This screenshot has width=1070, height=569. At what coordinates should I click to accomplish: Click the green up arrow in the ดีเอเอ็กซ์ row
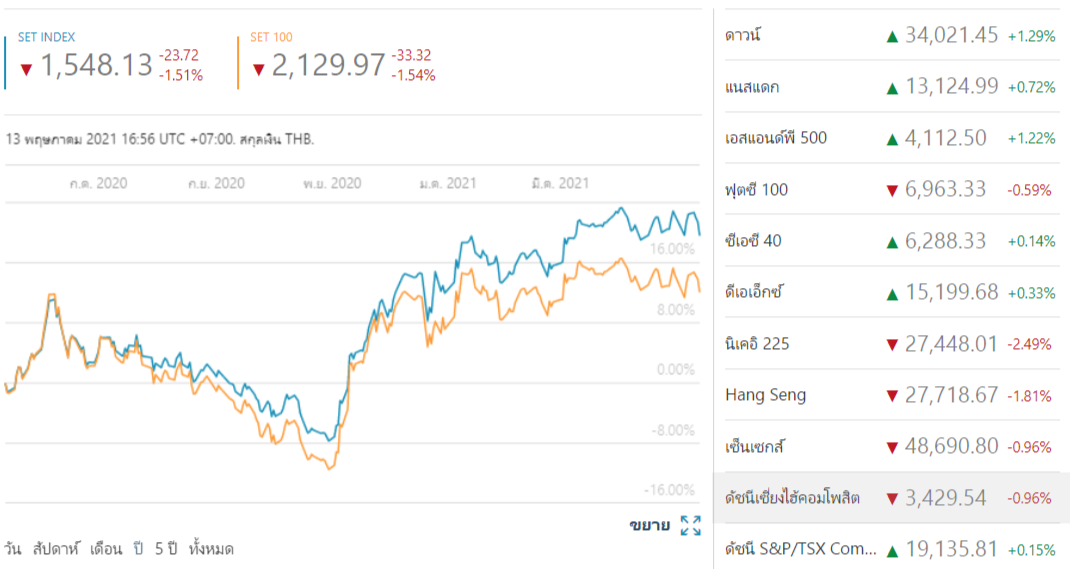click(x=892, y=293)
